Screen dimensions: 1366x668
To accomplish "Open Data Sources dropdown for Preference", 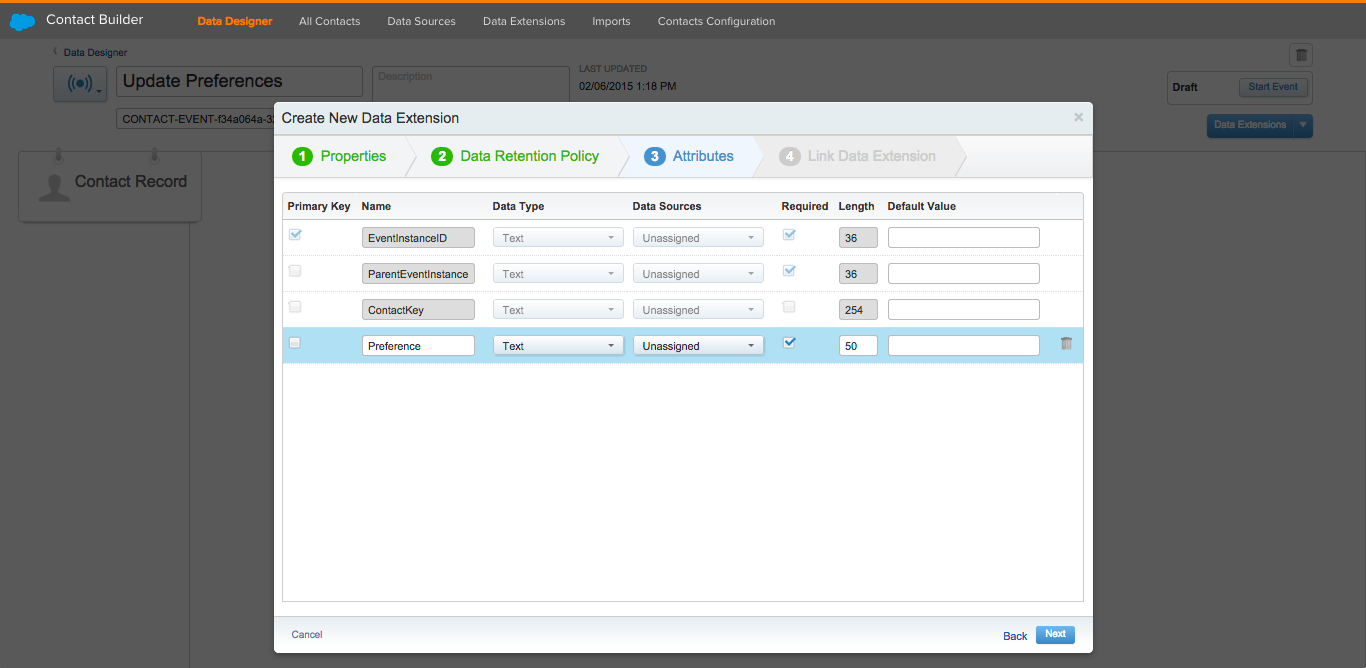I will 698,346.
